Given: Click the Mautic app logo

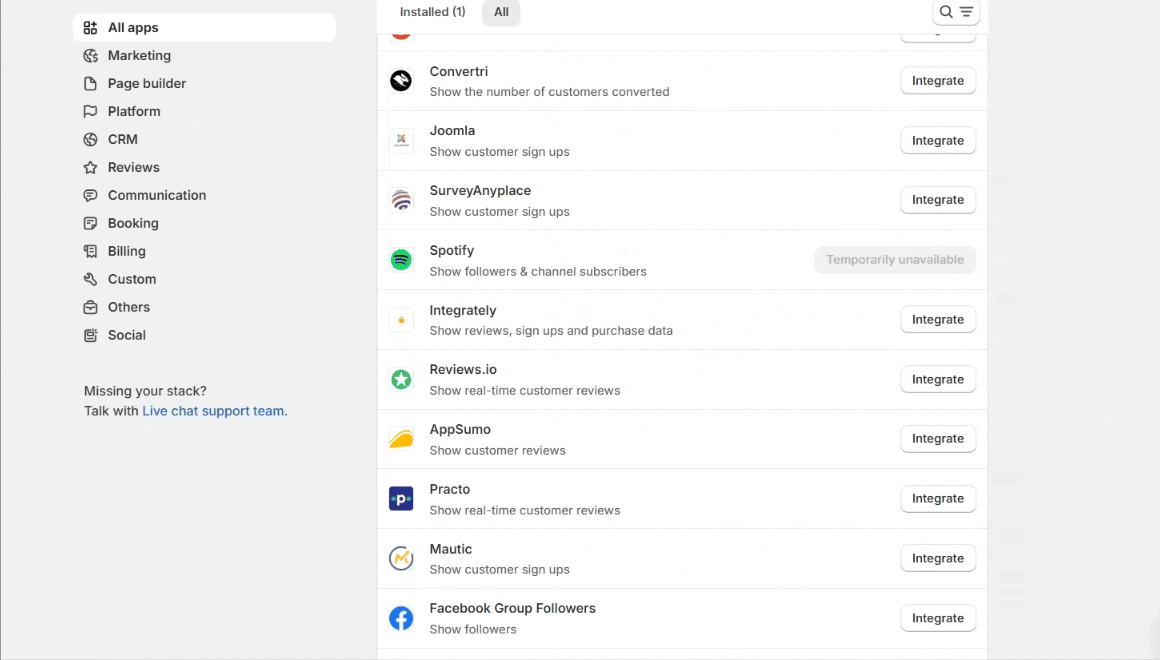Looking at the screenshot, I should click(401, 559).
